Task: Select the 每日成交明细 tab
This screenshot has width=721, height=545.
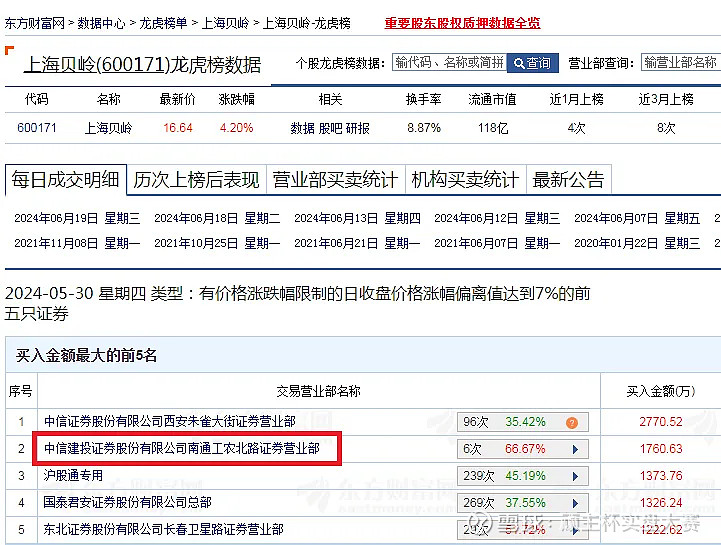Action: click(66, 179)
